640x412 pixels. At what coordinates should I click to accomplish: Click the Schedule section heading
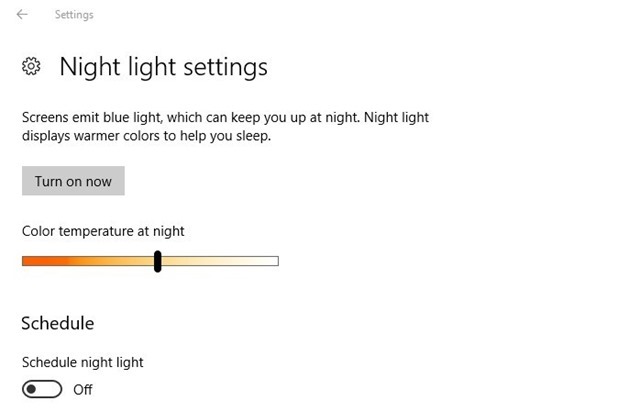58,323
